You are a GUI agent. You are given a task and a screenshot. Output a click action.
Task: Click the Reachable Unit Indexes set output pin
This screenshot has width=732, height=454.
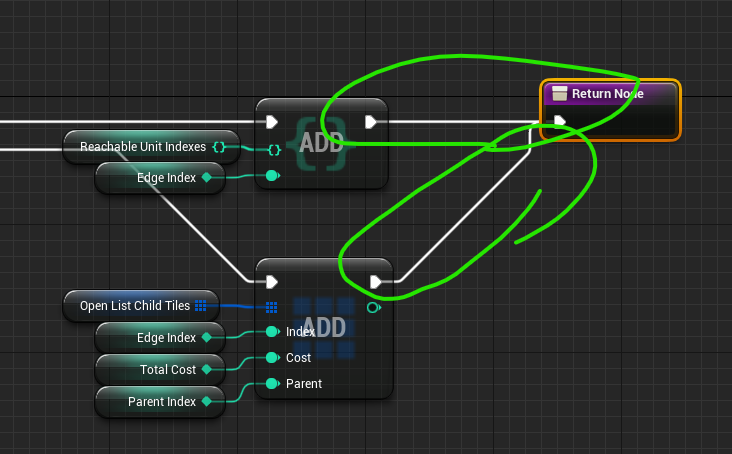pyautogui.click(x=218, y=147)
